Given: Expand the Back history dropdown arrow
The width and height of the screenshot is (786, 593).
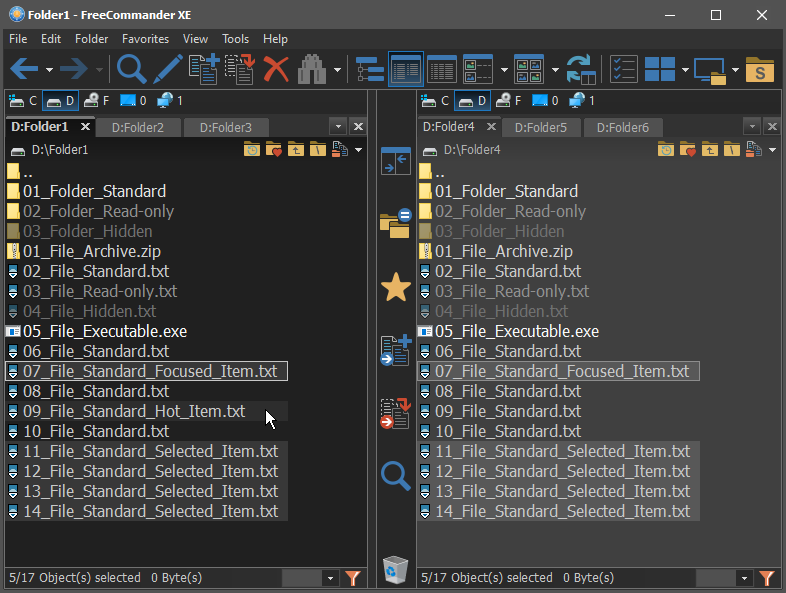Looking at the screenshot, I should tap(49, 70).
